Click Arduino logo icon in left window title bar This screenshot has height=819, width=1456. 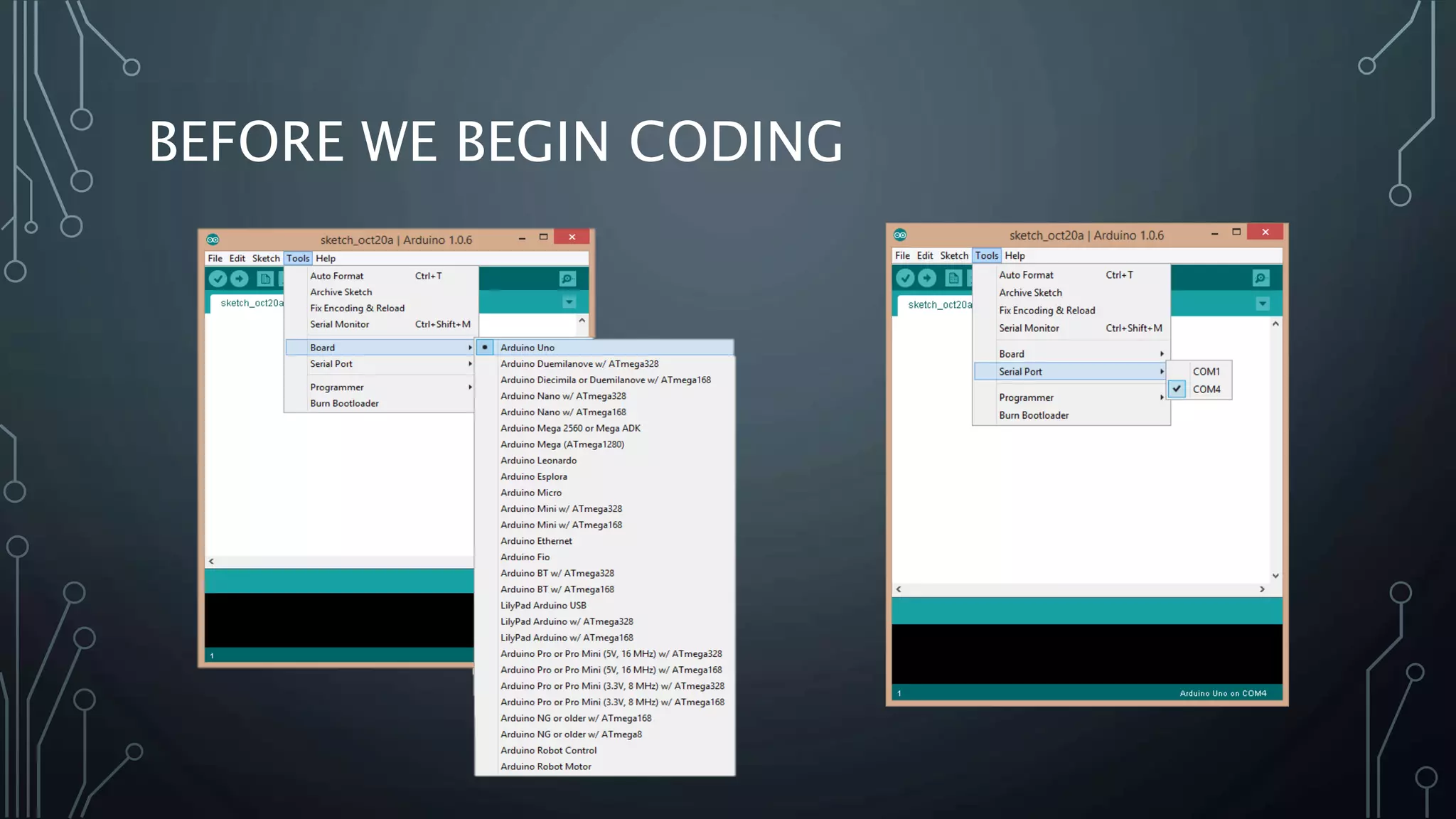coord(213,240)
